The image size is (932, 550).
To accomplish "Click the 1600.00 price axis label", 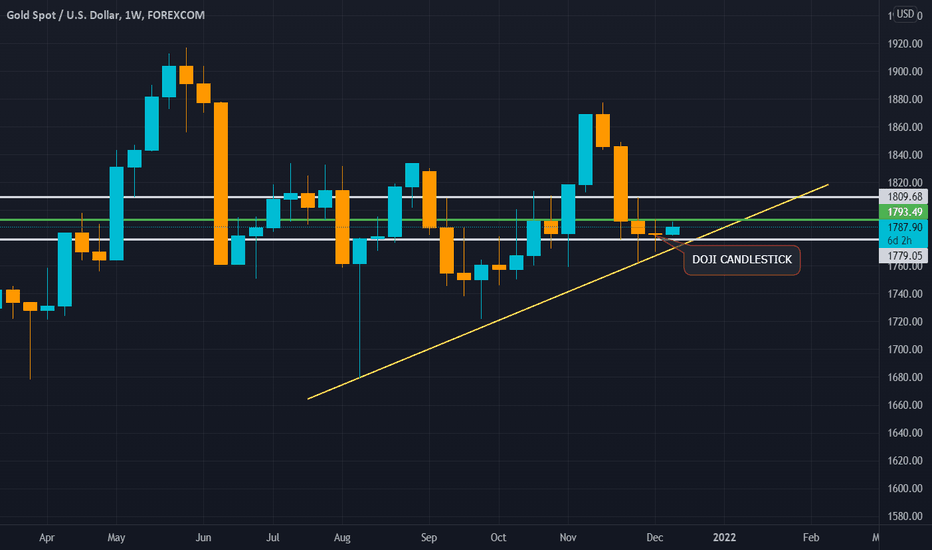I will click(x=905, y=489).
